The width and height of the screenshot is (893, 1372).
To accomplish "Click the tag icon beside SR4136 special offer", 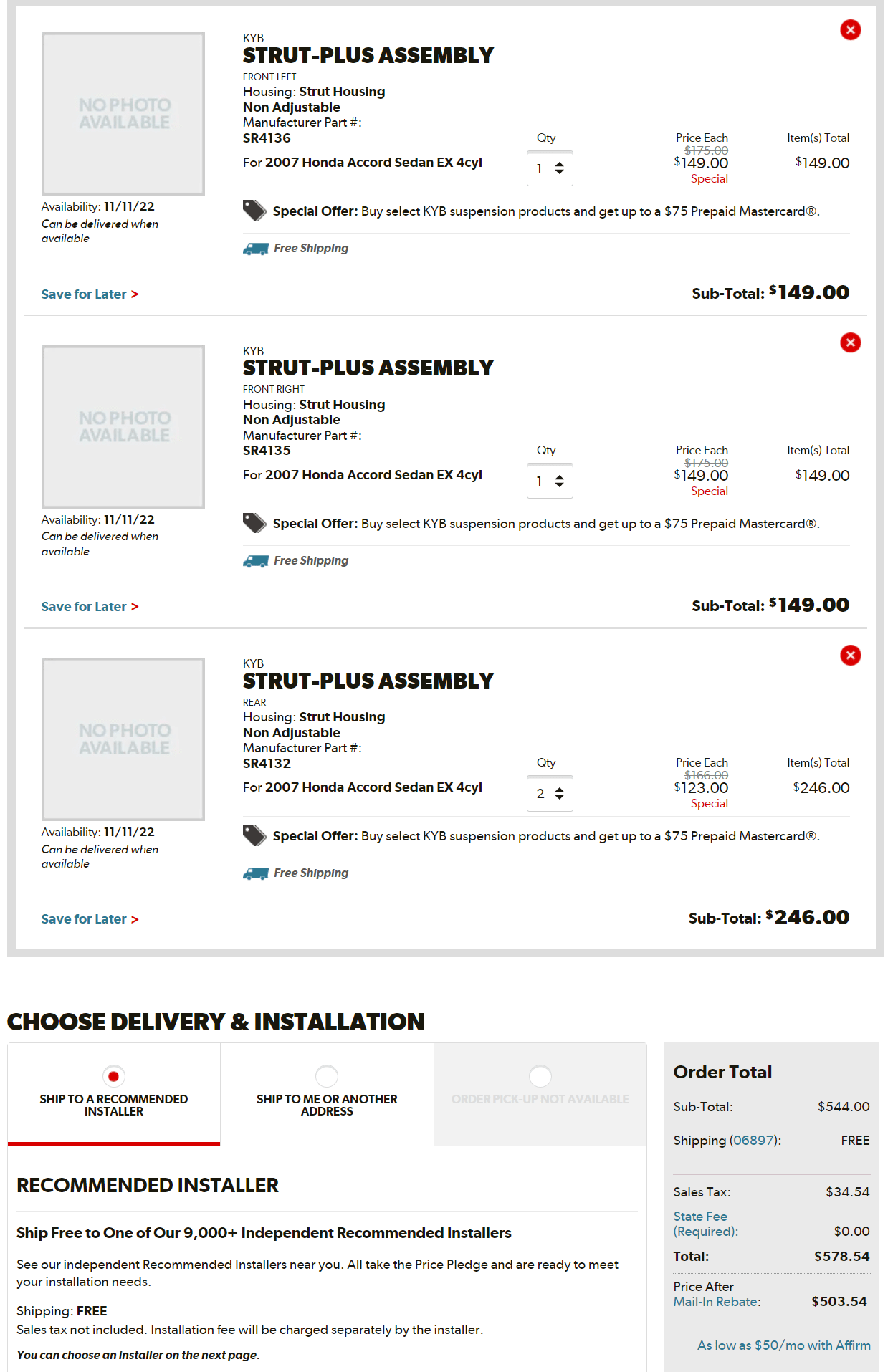I will 254,211.
